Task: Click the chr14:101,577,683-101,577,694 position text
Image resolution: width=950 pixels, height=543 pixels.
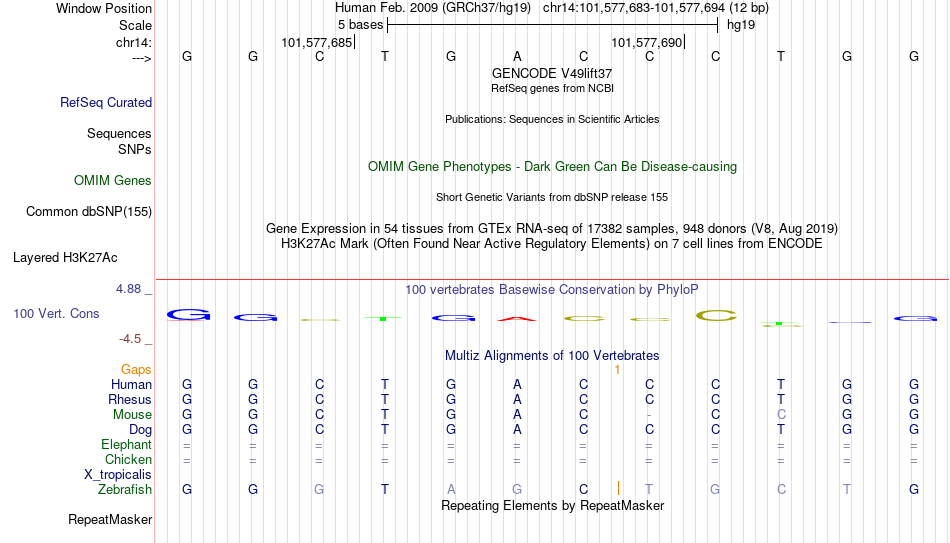Action: click(656, 8)
